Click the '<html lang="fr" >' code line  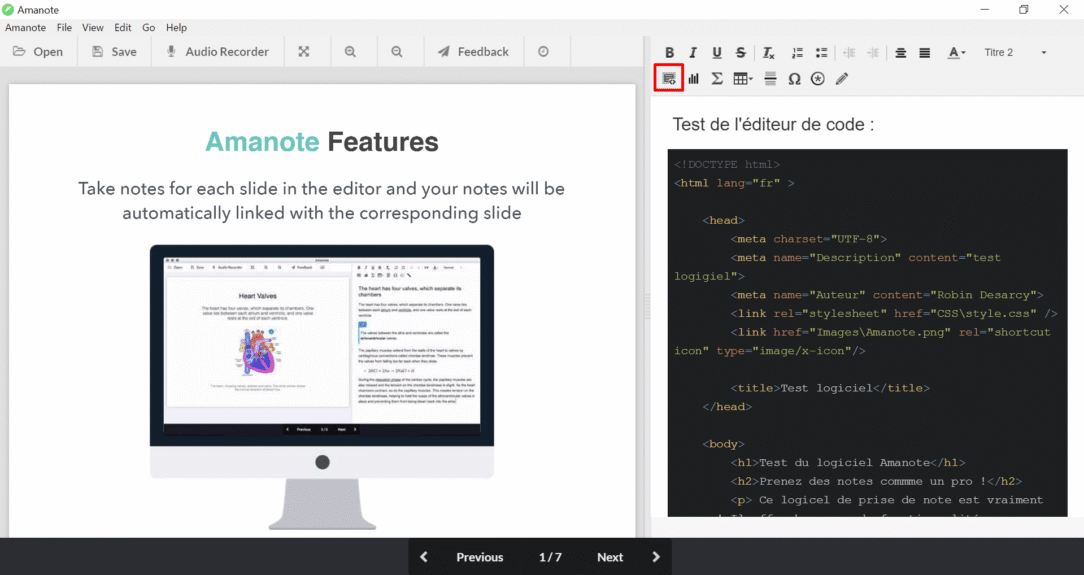pos(734,183)
